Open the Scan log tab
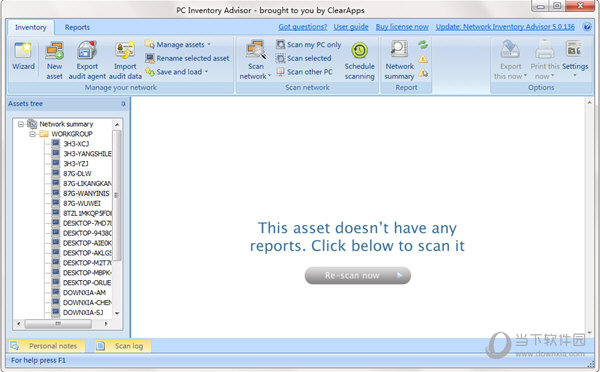 point(123,346)
